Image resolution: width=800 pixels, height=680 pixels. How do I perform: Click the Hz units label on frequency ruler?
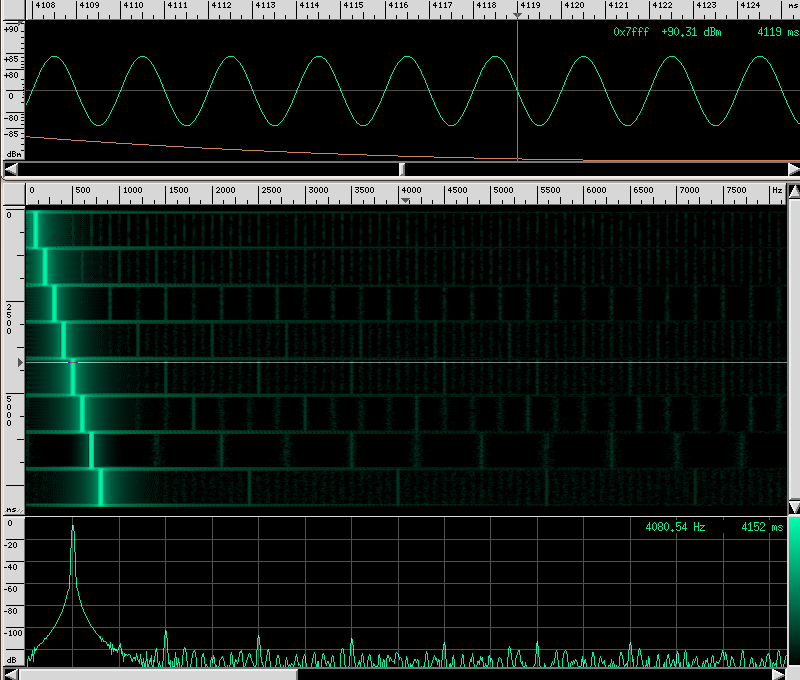pos(776,190)
